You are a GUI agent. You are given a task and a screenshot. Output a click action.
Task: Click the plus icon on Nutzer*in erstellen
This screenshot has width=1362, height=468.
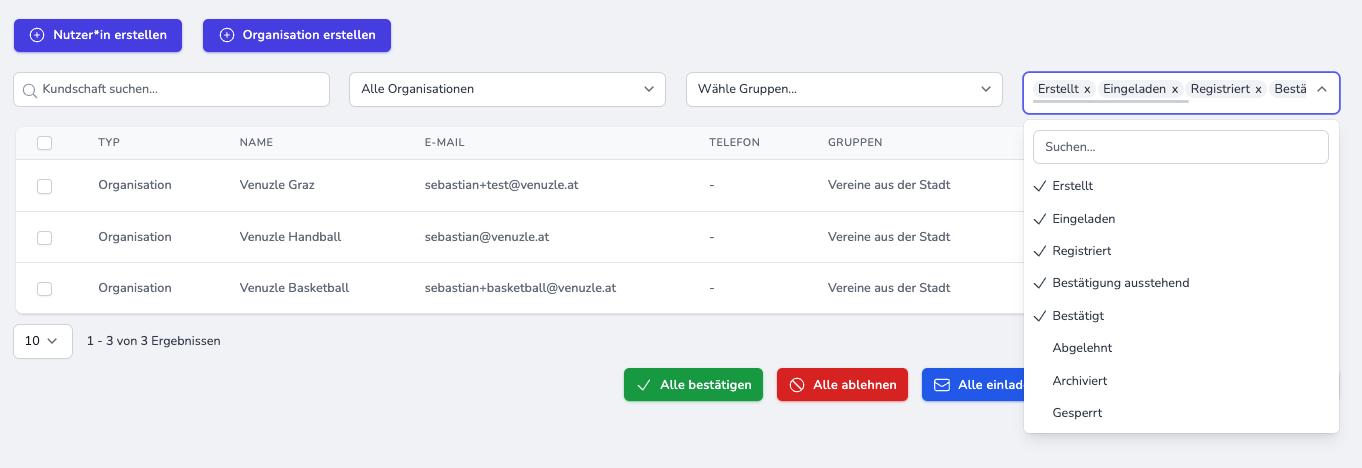37,35
